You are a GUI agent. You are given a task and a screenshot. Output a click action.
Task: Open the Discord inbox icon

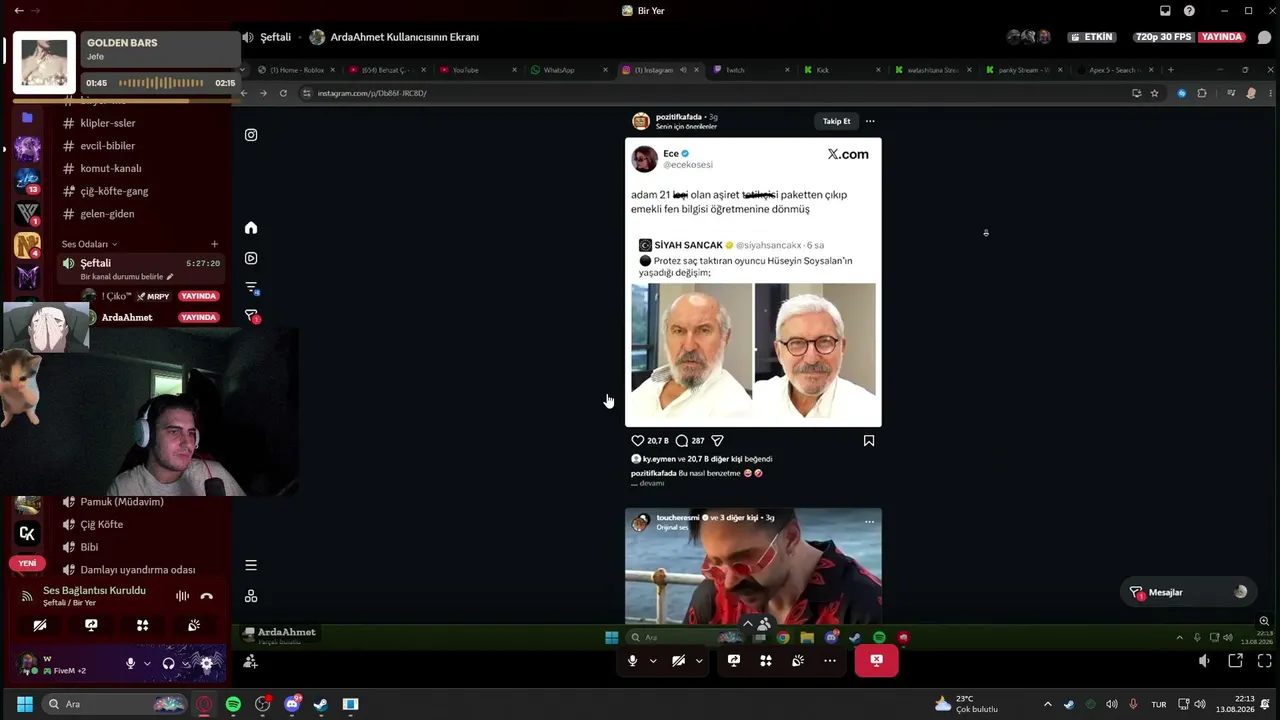click(x=1165, y=11)
